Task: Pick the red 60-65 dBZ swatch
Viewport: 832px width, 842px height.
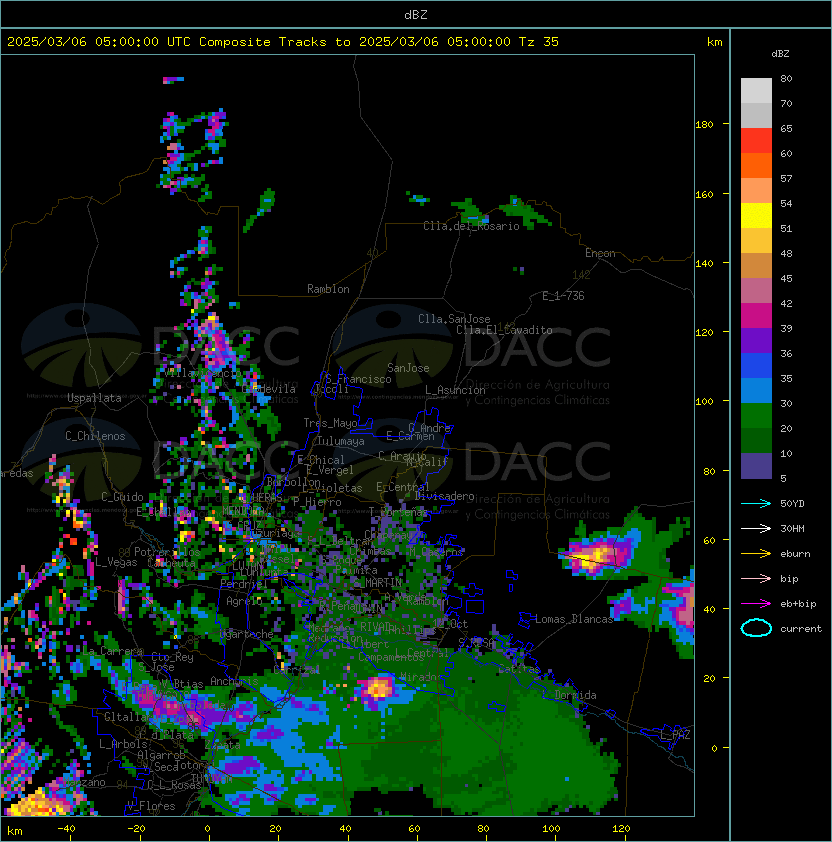Action: (756, 141)
